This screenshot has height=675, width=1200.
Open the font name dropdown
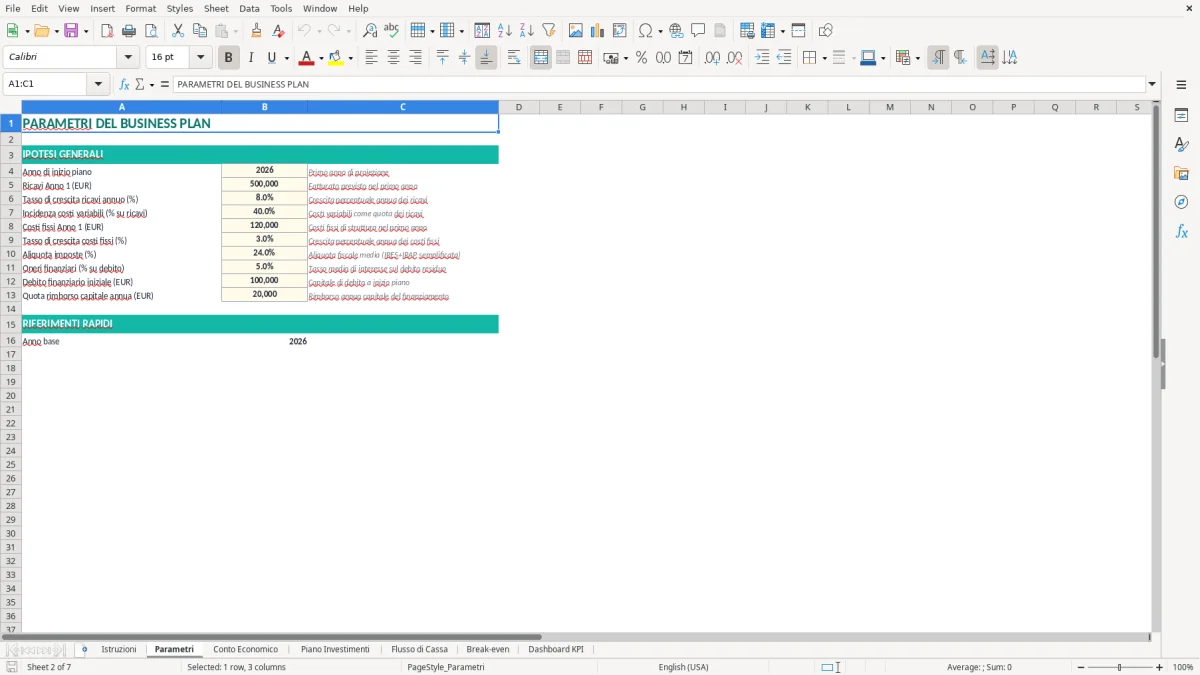[x=128, y=58]
